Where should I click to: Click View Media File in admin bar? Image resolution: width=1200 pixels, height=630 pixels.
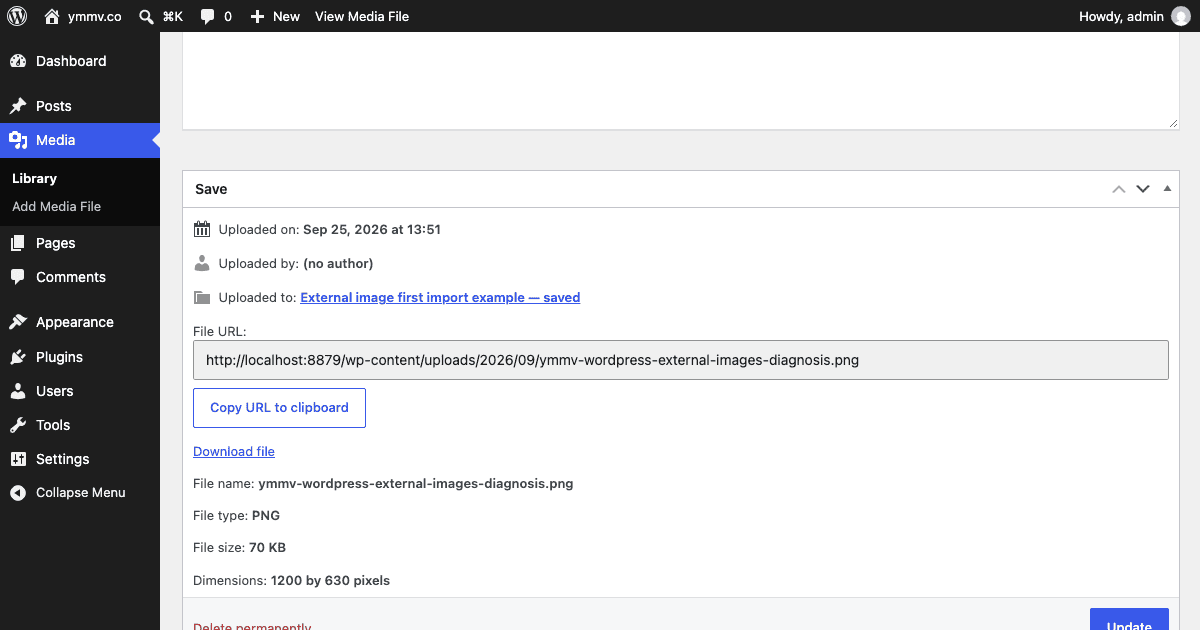tap(362, 16)
